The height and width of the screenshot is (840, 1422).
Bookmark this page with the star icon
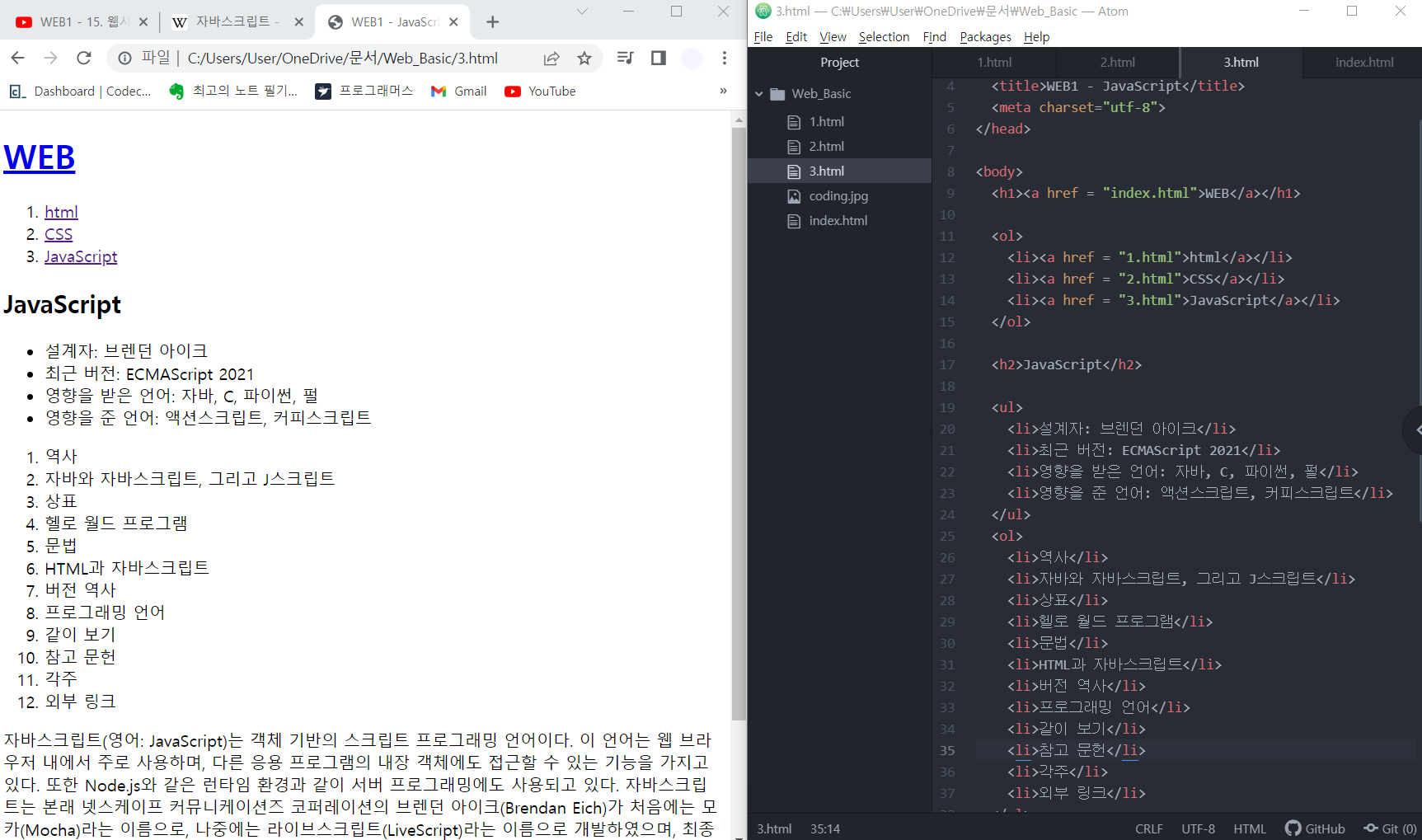[584, 58]
